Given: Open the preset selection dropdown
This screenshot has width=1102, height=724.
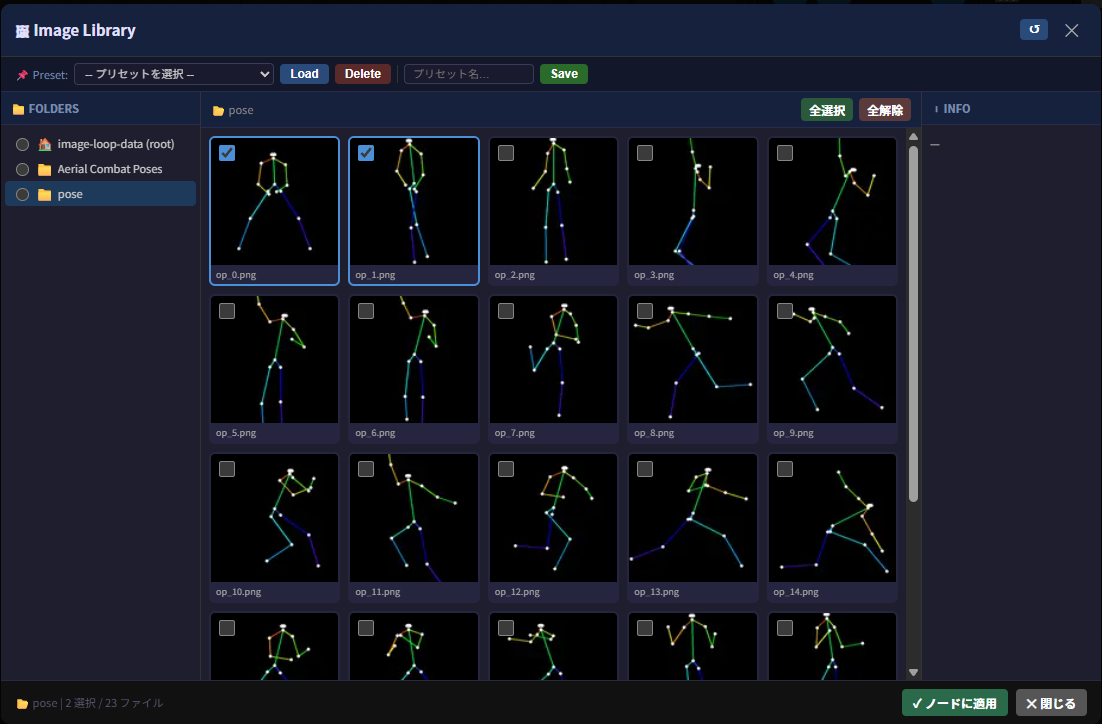Looking at the screenshot, I should coord(174,74).
